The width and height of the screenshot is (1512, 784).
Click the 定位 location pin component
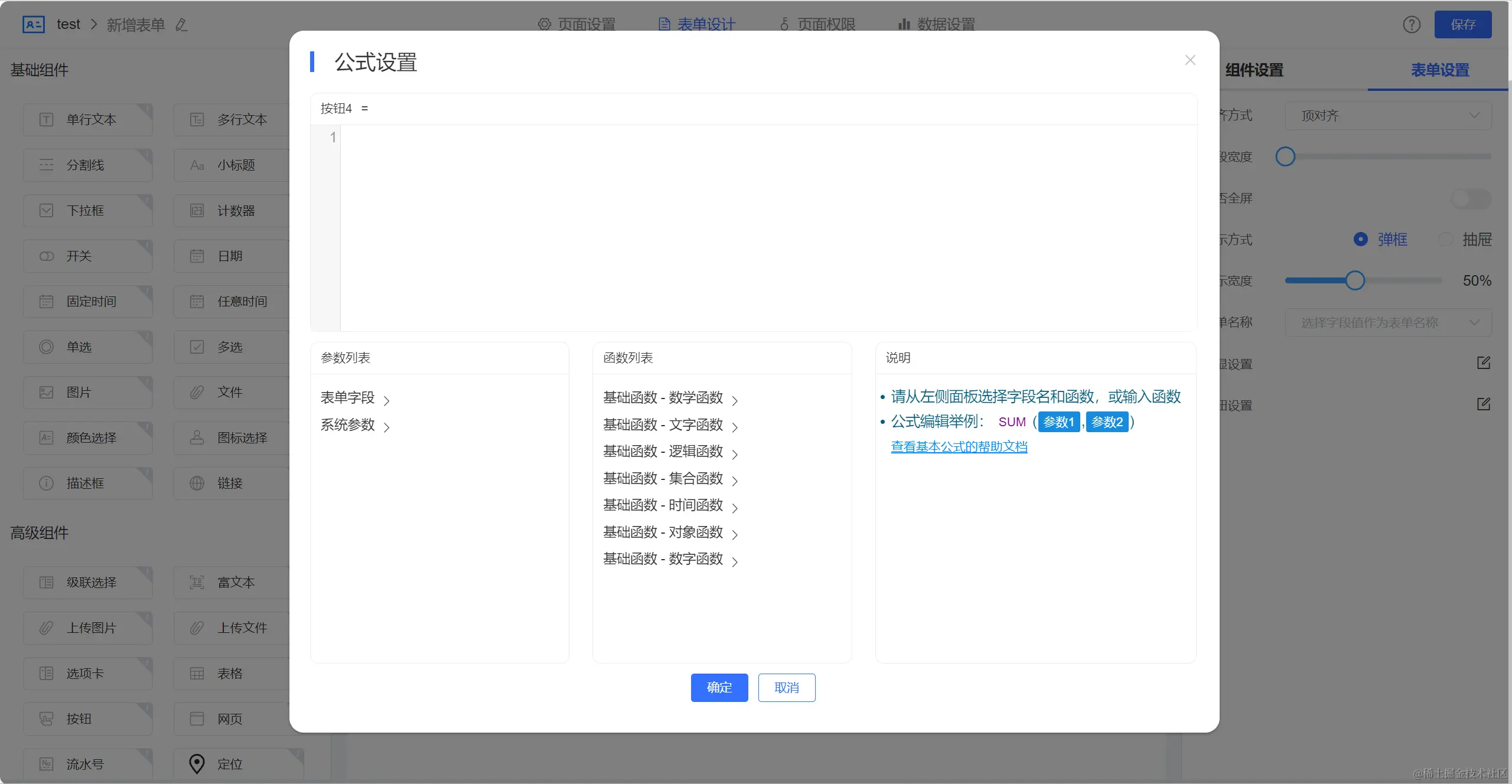coord(197,763)
